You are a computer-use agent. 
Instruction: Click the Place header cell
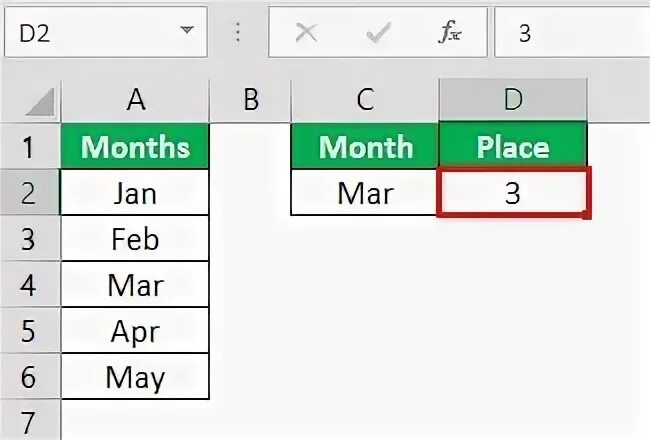512,147
